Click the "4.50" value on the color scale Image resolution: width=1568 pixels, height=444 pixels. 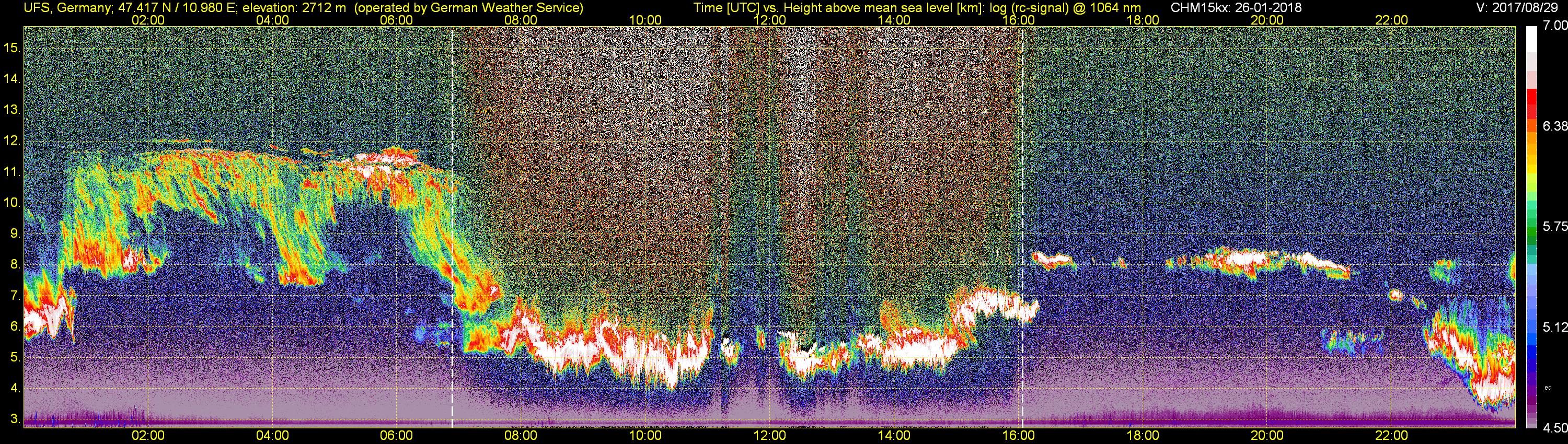point(1554,428)
